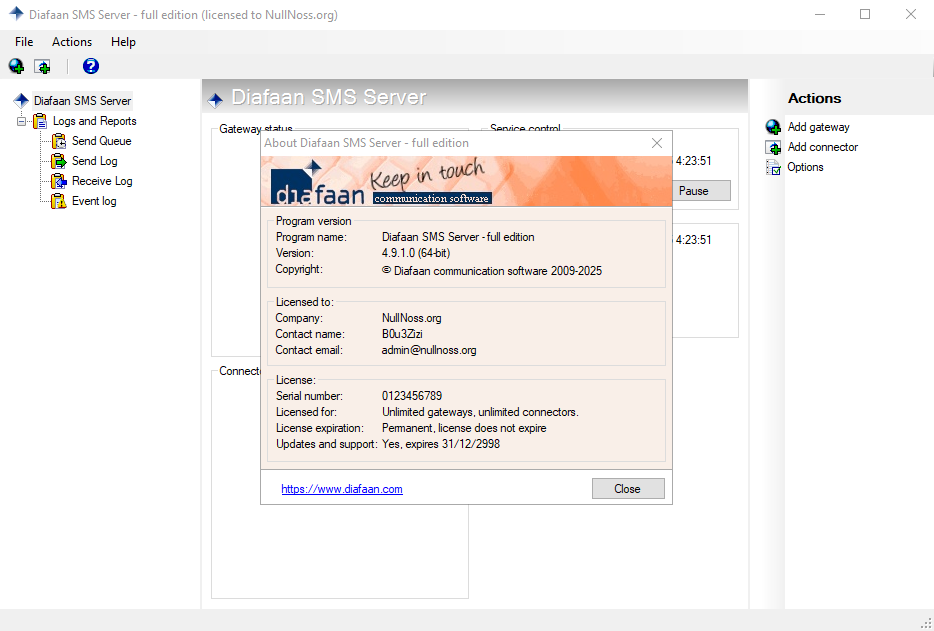Click the Logs and Reports clipboard icon

[x=40, y=121]
